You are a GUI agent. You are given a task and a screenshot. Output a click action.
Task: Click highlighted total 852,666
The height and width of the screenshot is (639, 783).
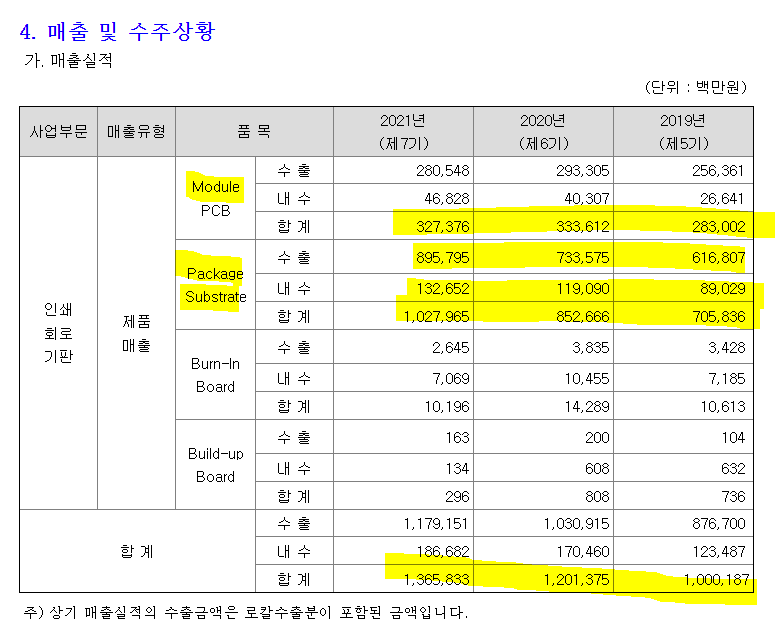click(x=583, y=317)
